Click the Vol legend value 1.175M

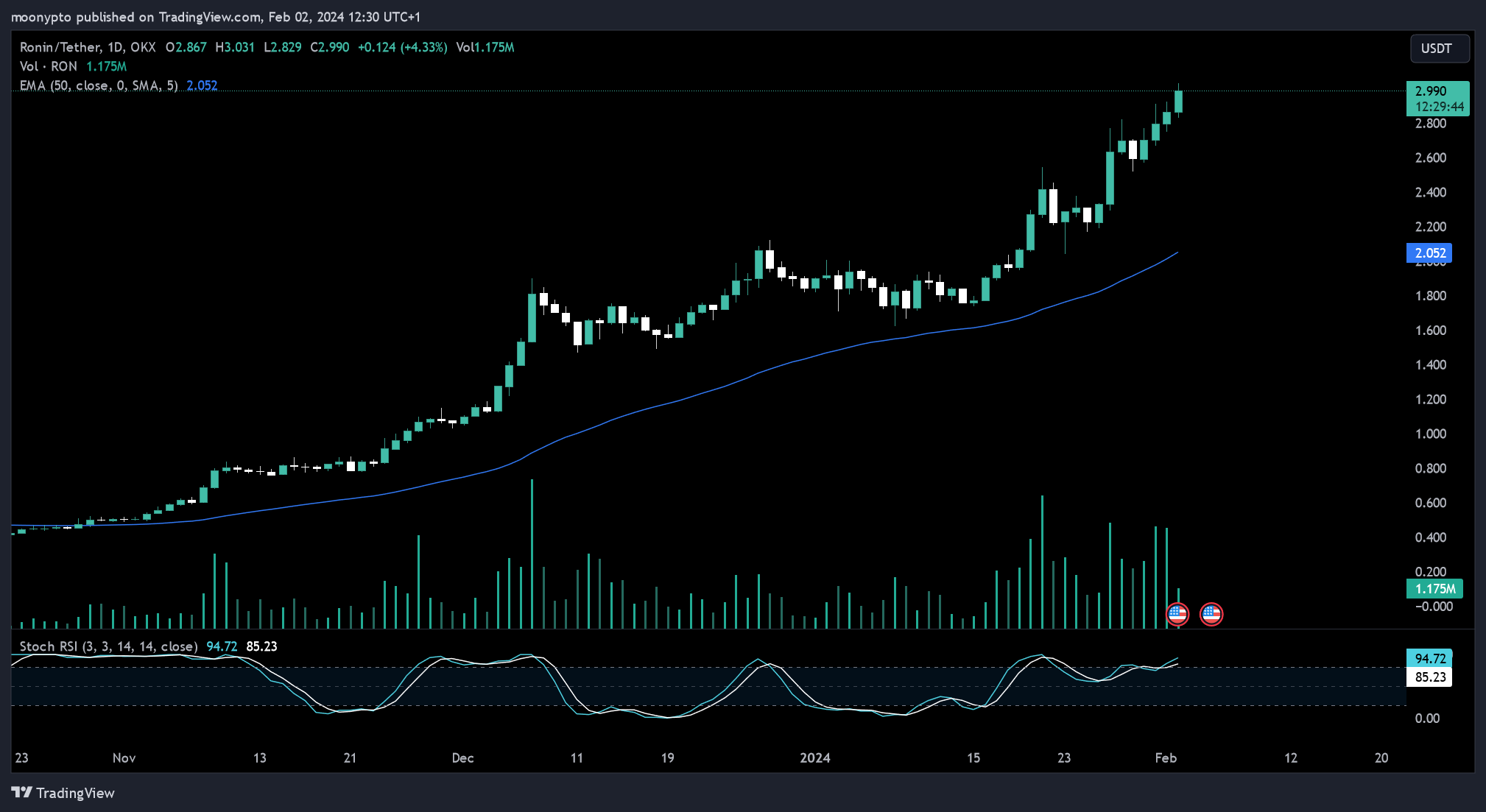point(106,66)
